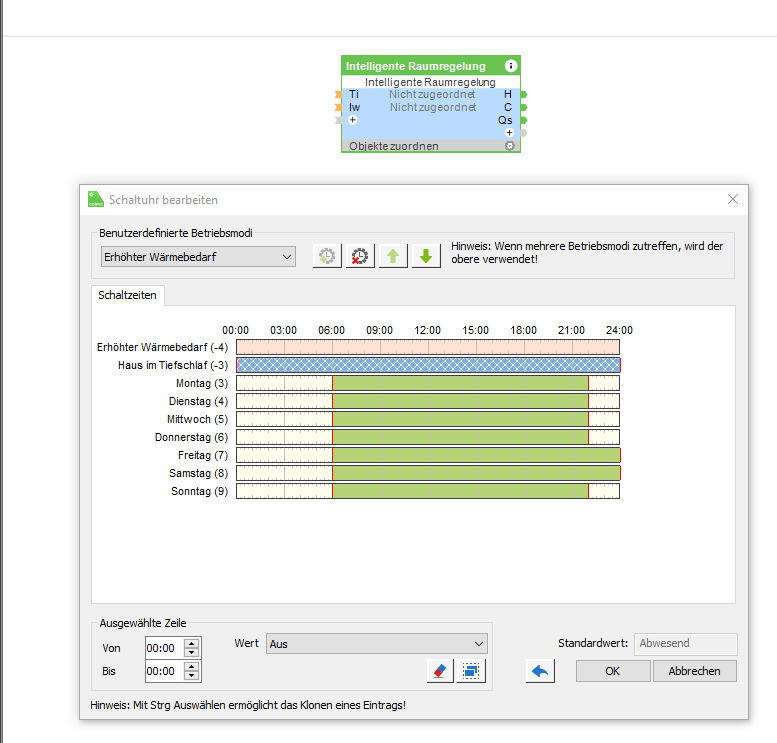
Task: Close the Schaltuhr bearbeiten dialog
Action: 733,199
